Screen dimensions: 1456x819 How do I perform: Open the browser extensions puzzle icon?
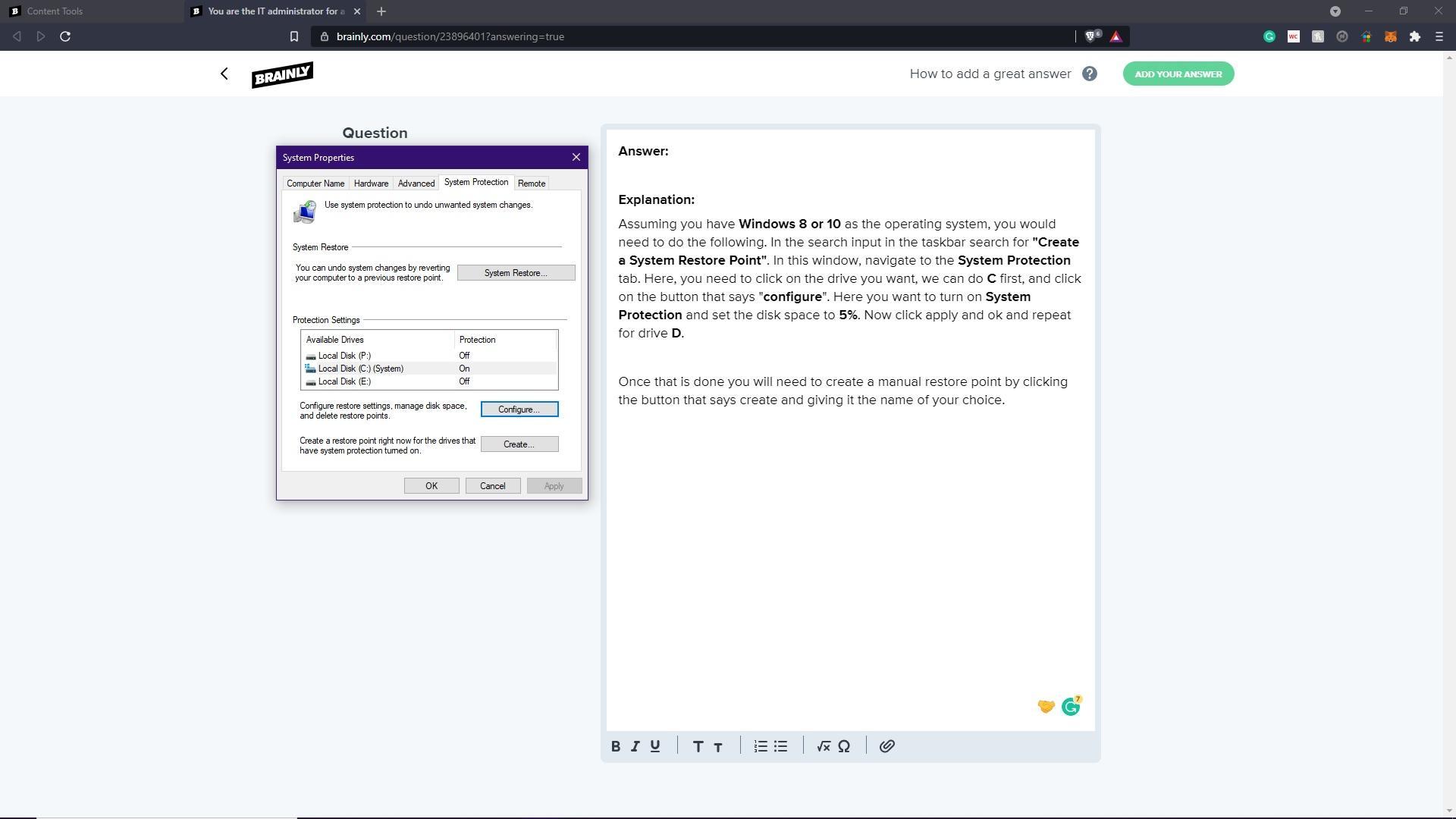pyautogui.click(x=1414, y=36)
